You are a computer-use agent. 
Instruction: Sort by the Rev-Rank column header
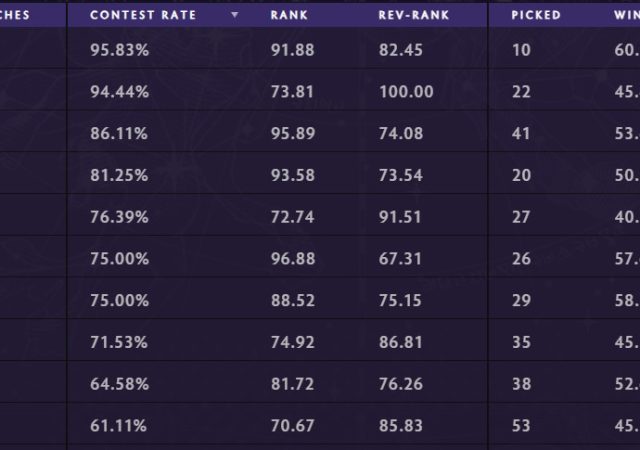tap(405, 16)
